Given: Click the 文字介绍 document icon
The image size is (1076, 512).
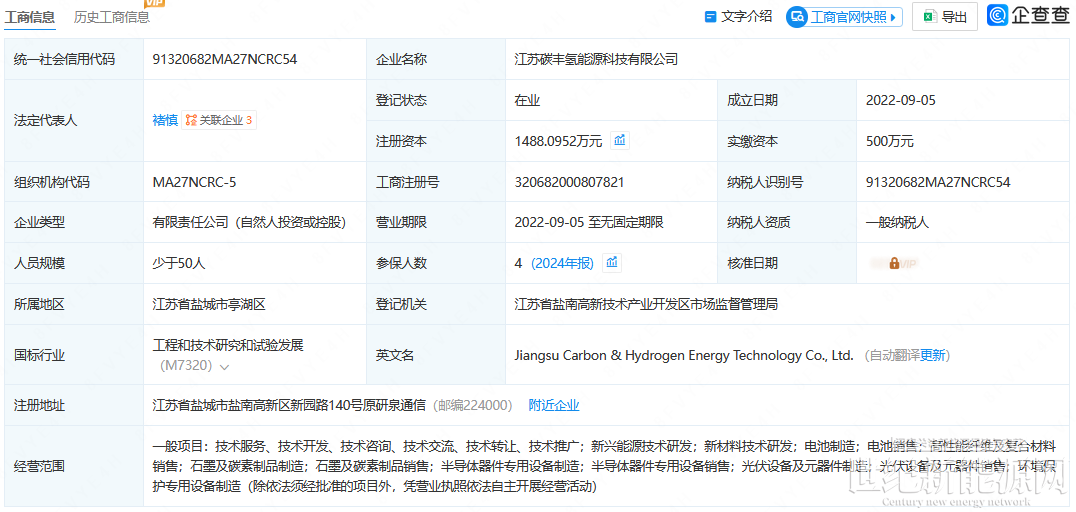Looking at the screenshot, I should point(711,17).
